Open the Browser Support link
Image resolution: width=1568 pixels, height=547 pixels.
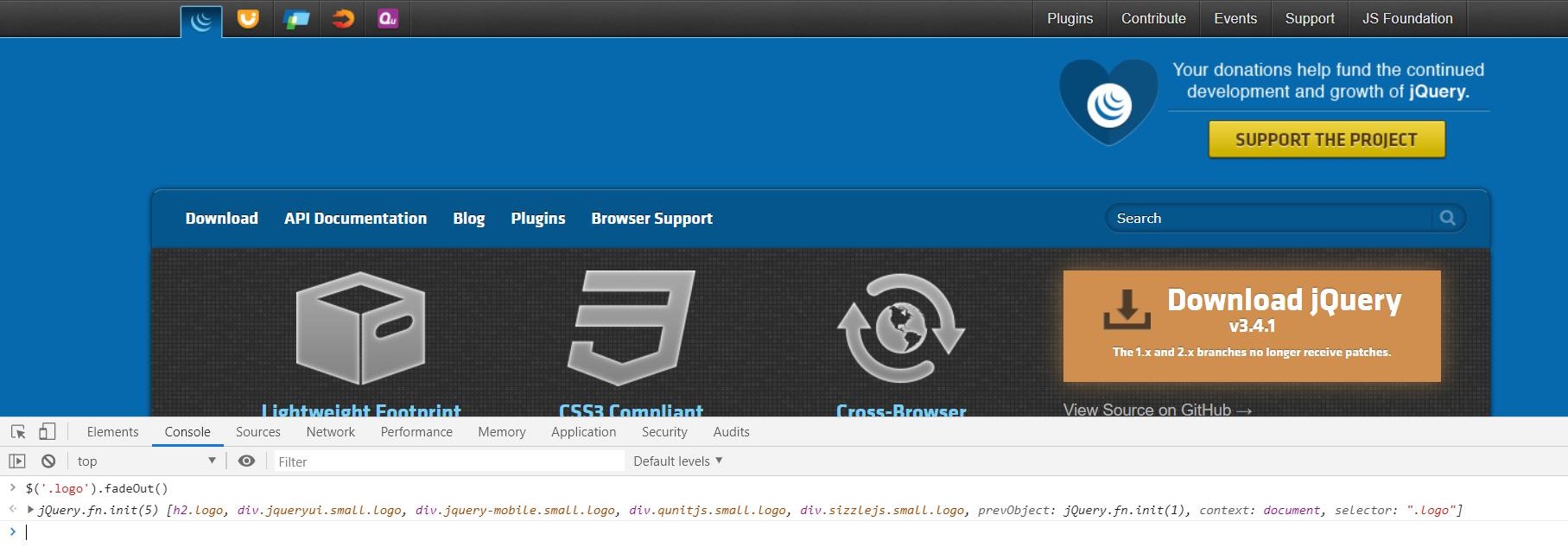pos(651,218)
